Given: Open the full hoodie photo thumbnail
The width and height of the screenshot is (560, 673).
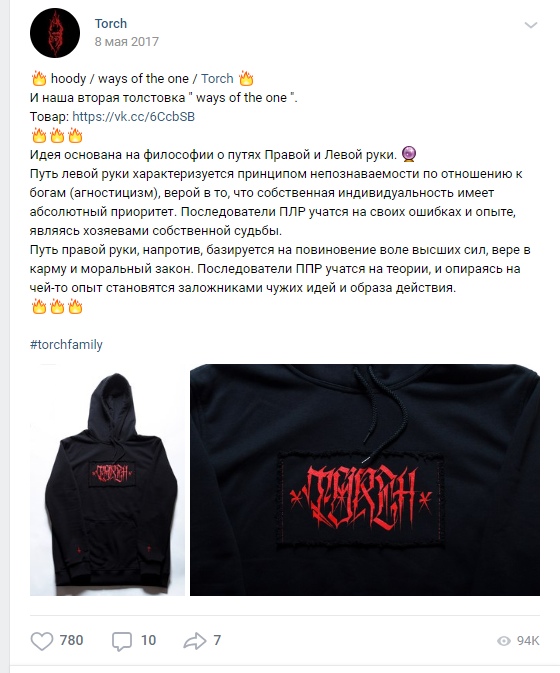Looking at the screenshot, I should (107, 480).
